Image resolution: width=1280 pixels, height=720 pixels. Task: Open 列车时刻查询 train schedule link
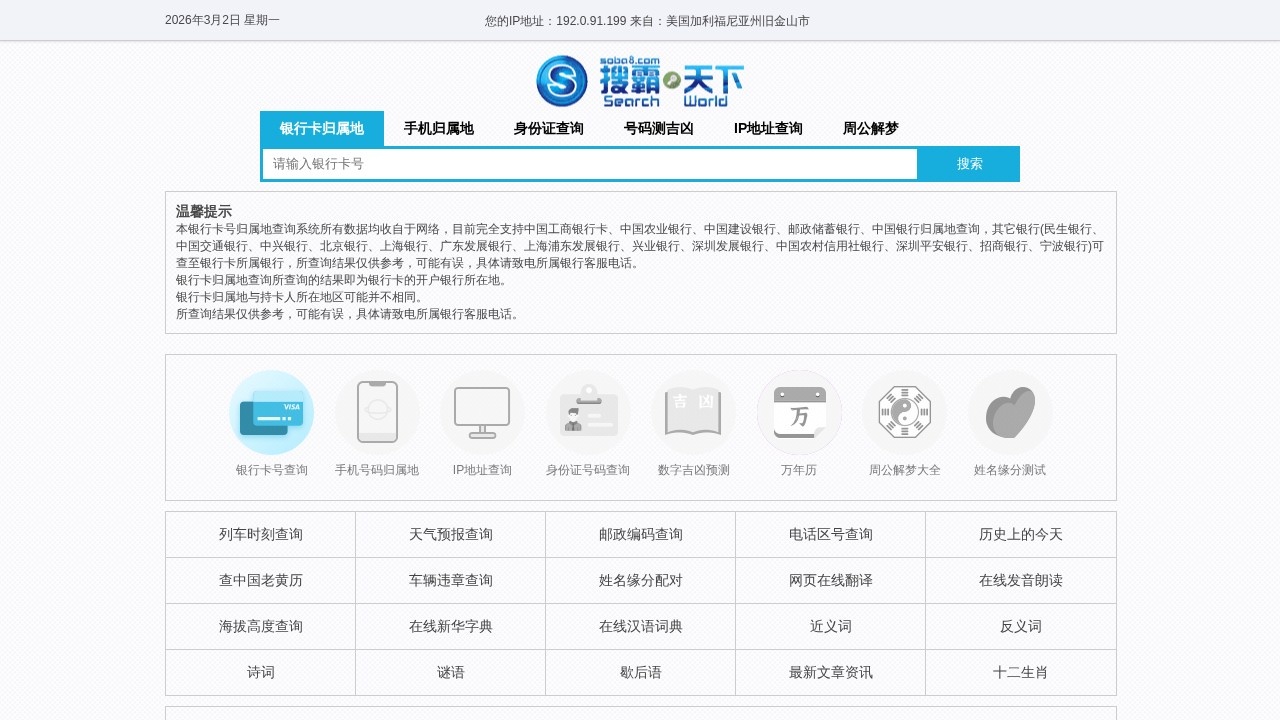(259, 534)
